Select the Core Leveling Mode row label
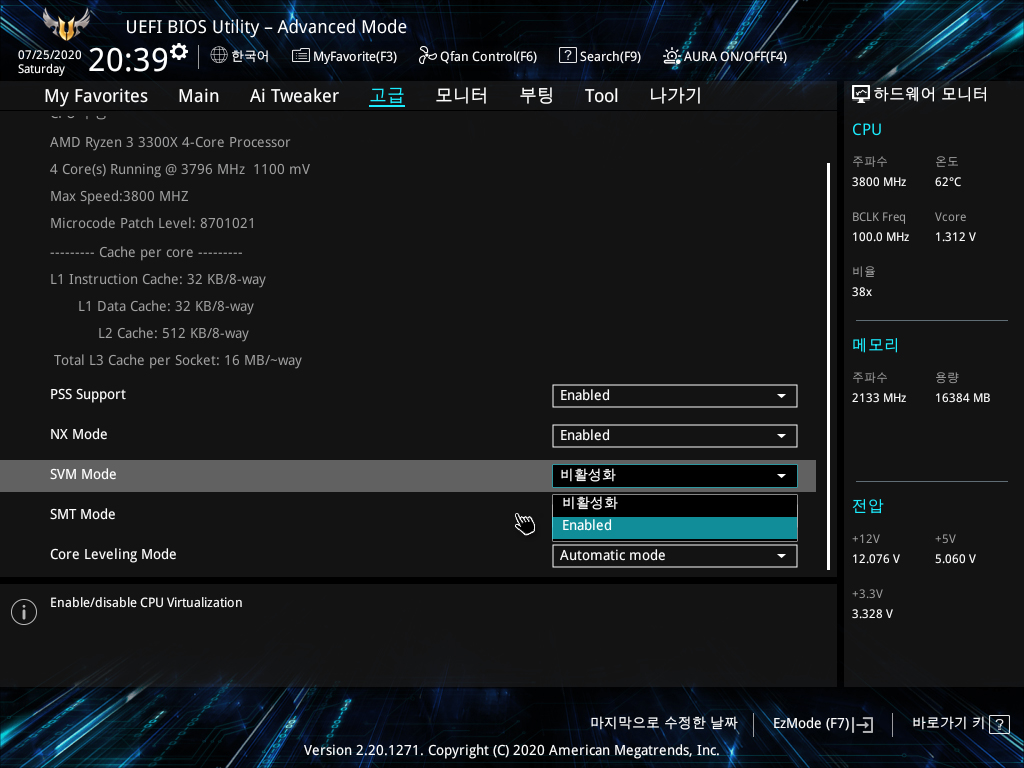This screenshot has width=1024, height=768. pyautogui.click(x=113, y=554)
